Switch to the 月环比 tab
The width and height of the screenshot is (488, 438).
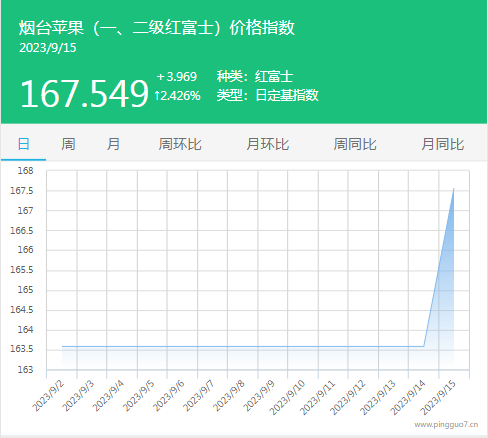click(x=268, y=144)
